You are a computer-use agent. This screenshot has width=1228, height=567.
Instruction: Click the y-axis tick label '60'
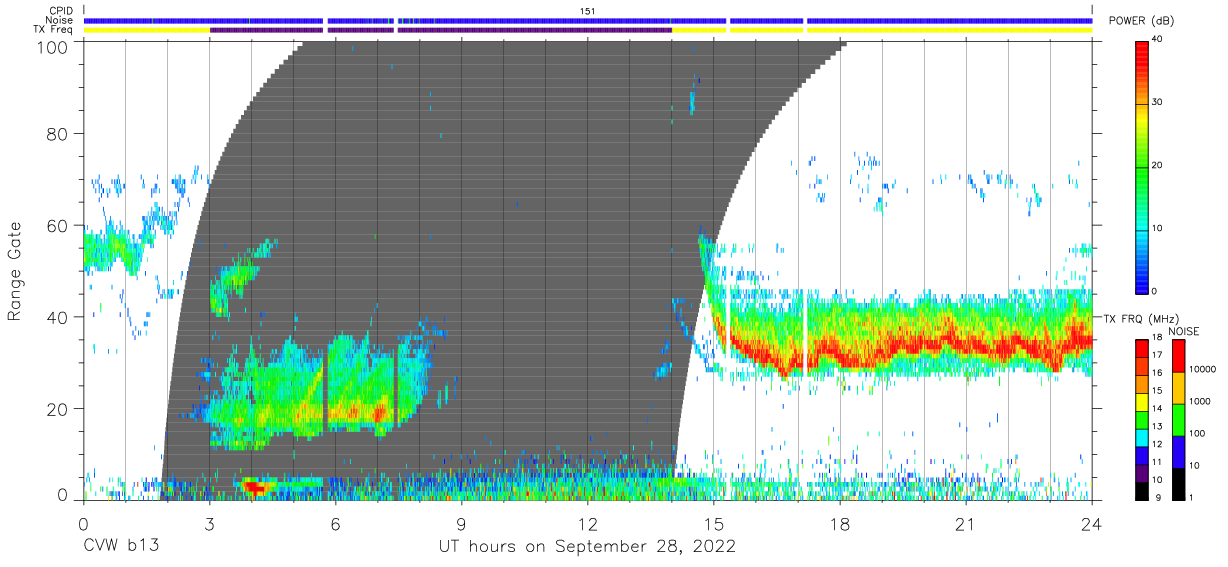point(58,225)
